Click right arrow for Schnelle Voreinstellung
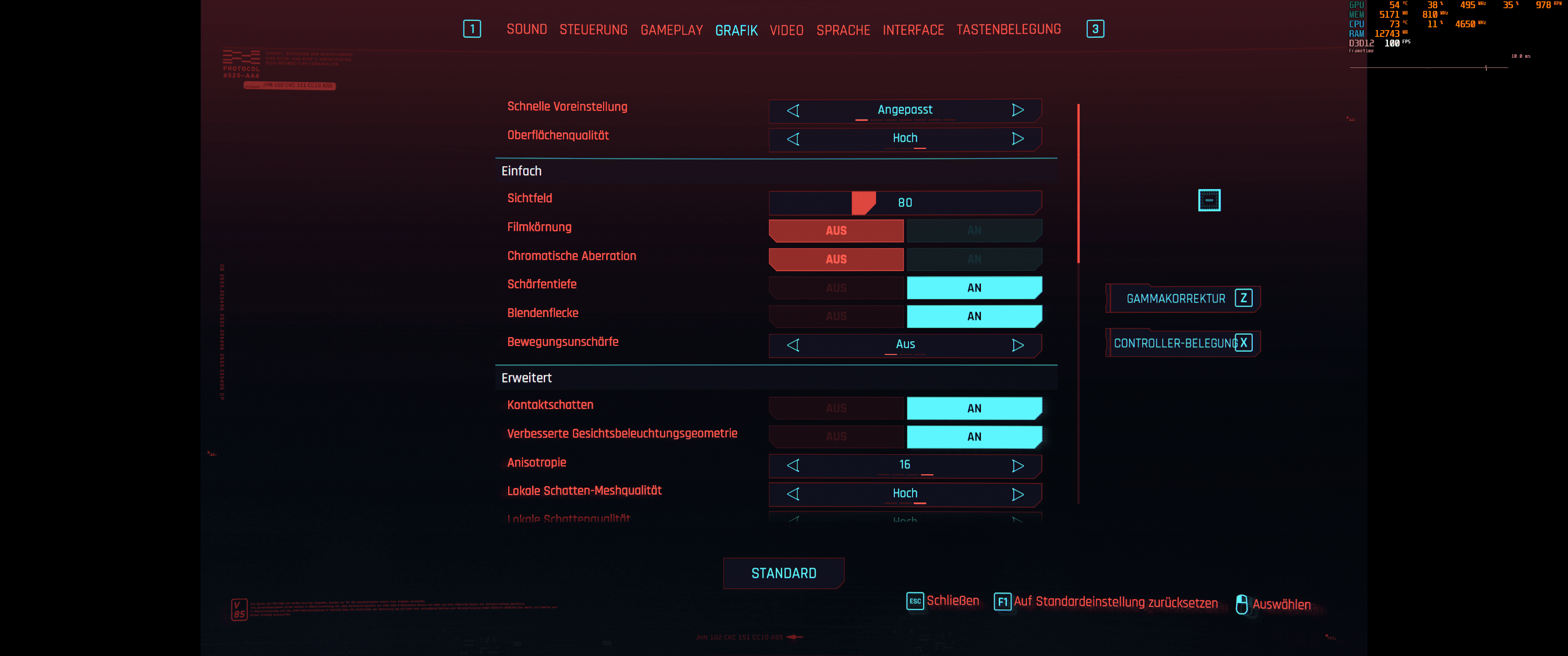The height and width of the screenshot is (656, 1568). [1018, 110]
